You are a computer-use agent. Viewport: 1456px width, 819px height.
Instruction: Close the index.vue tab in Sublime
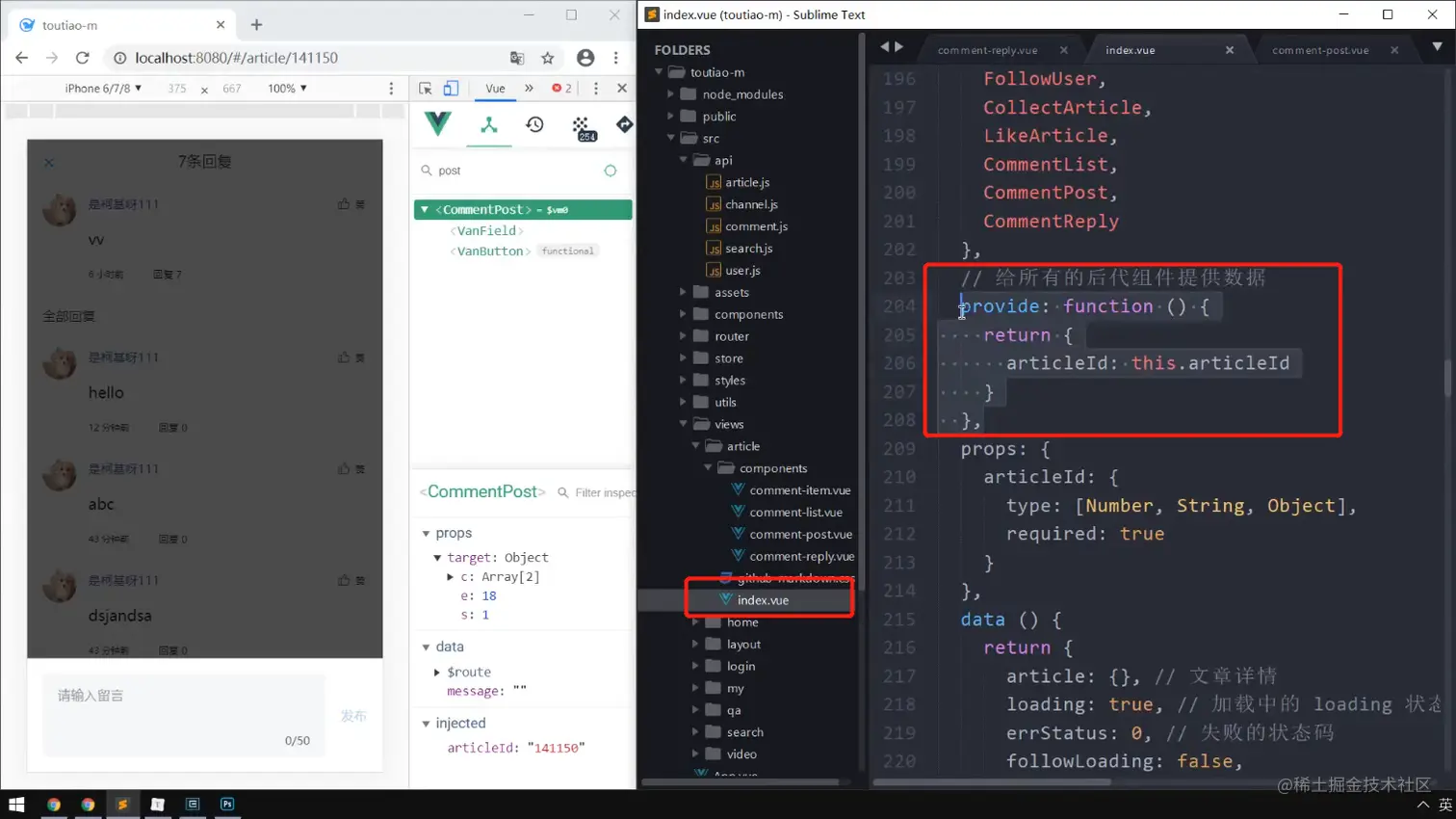click(1230, 50)
